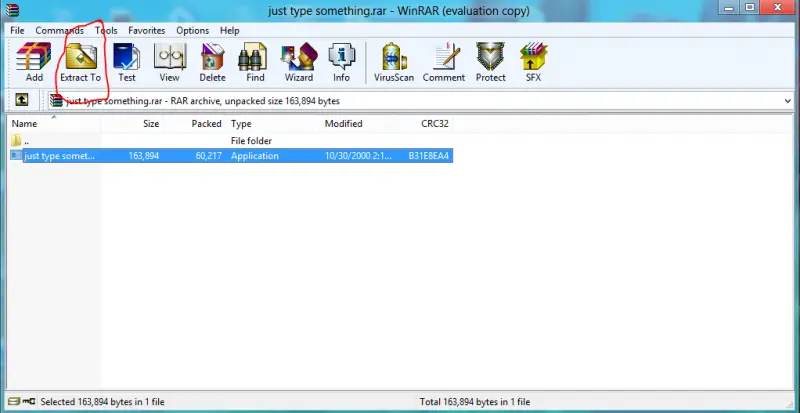
Task: Open the Favorites menu
Action: (146, 31)
